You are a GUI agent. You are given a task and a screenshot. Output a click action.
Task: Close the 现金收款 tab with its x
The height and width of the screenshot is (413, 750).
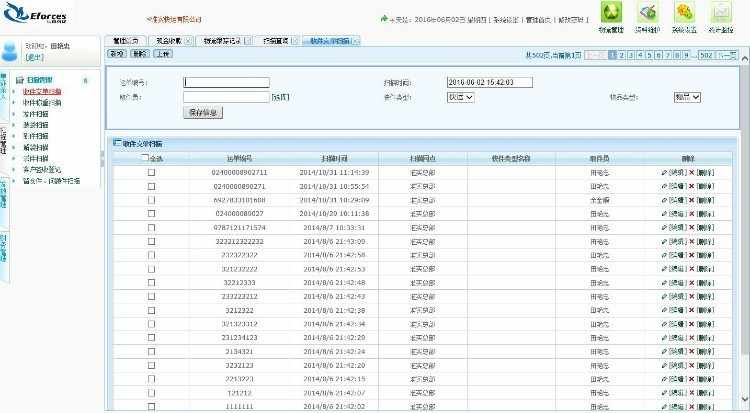tap(188, 41)
